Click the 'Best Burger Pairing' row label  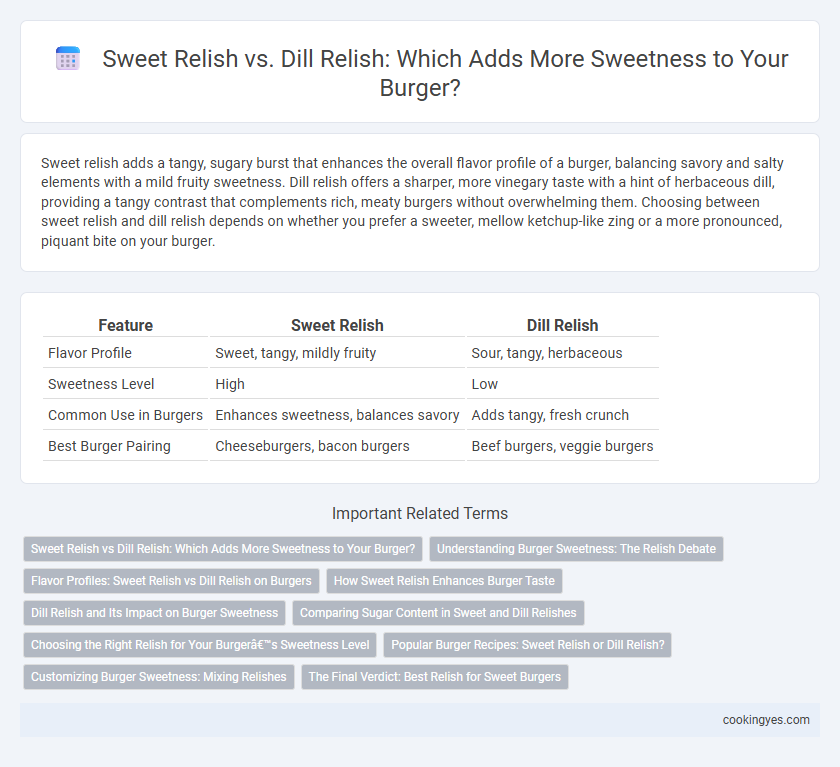pos(109,446)
